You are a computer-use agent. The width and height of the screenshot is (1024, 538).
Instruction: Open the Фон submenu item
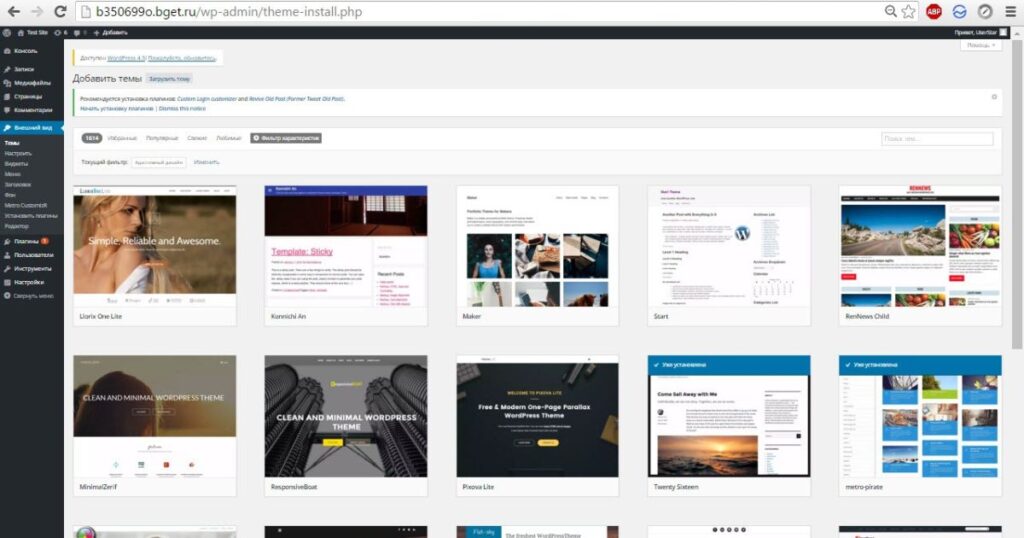(10, 195)
